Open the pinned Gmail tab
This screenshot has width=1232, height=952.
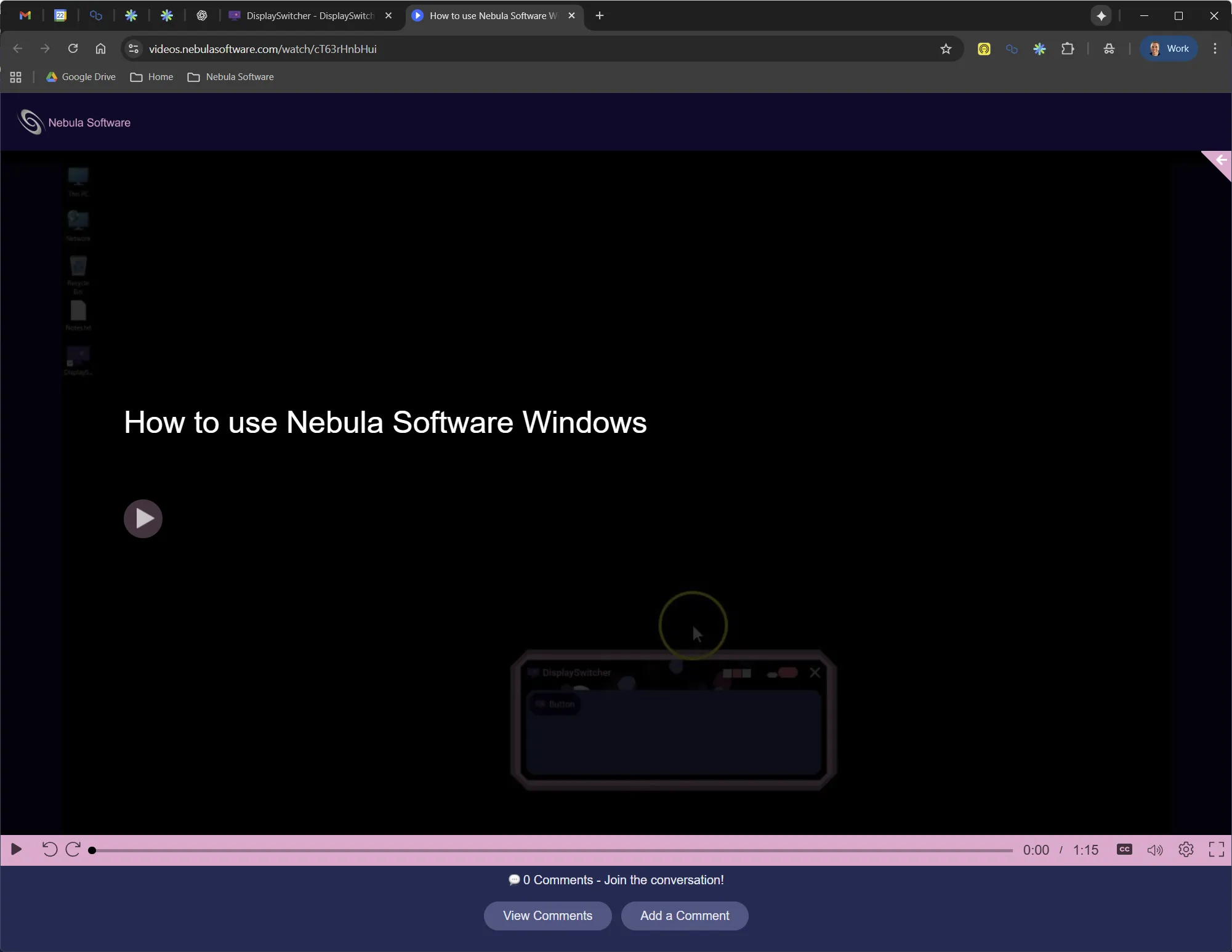tap(25, 16)
